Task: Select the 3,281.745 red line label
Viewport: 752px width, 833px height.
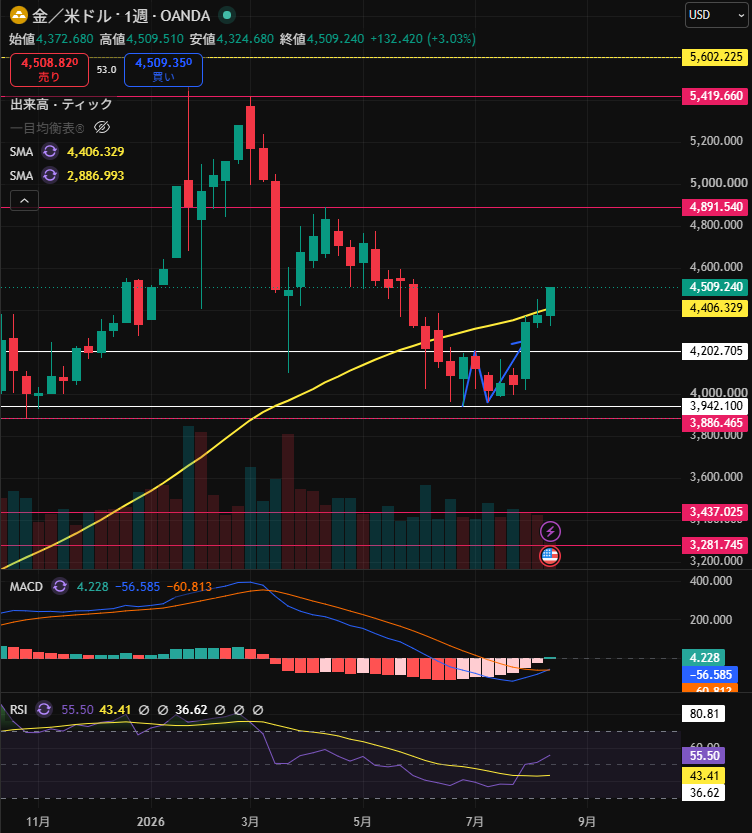Action: (x=715, y=545)
